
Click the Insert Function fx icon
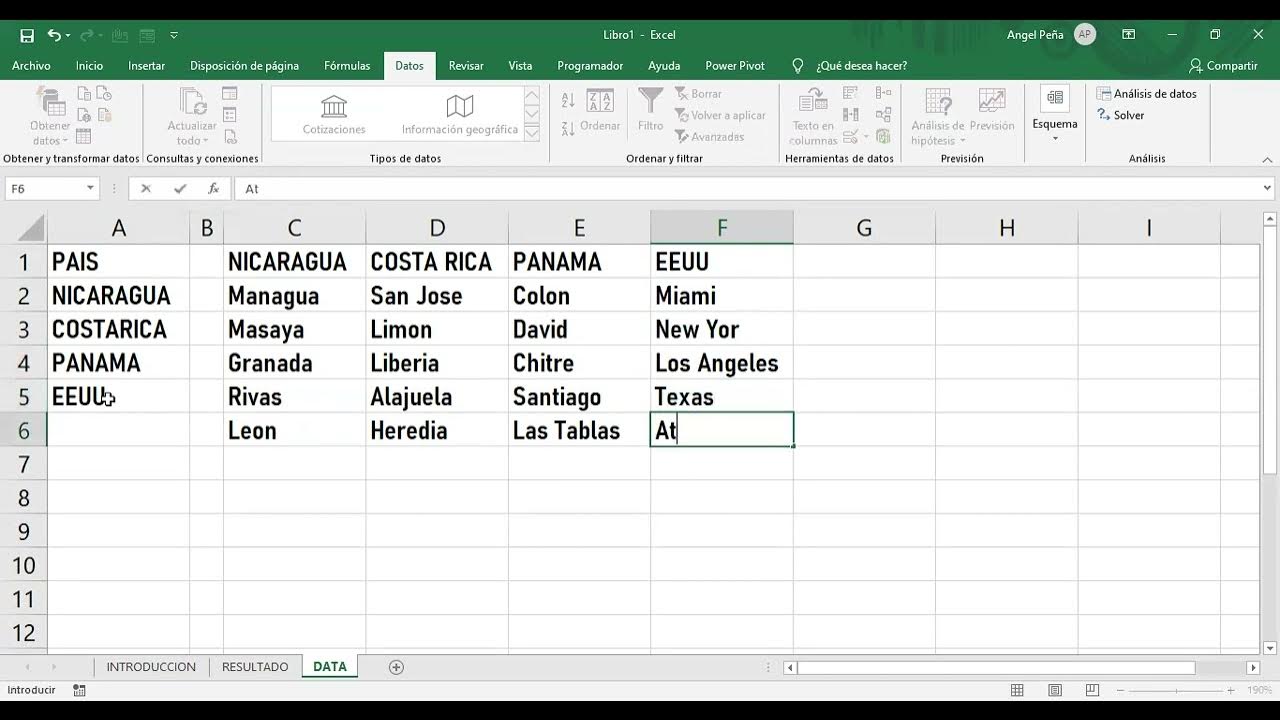(213, 188)
